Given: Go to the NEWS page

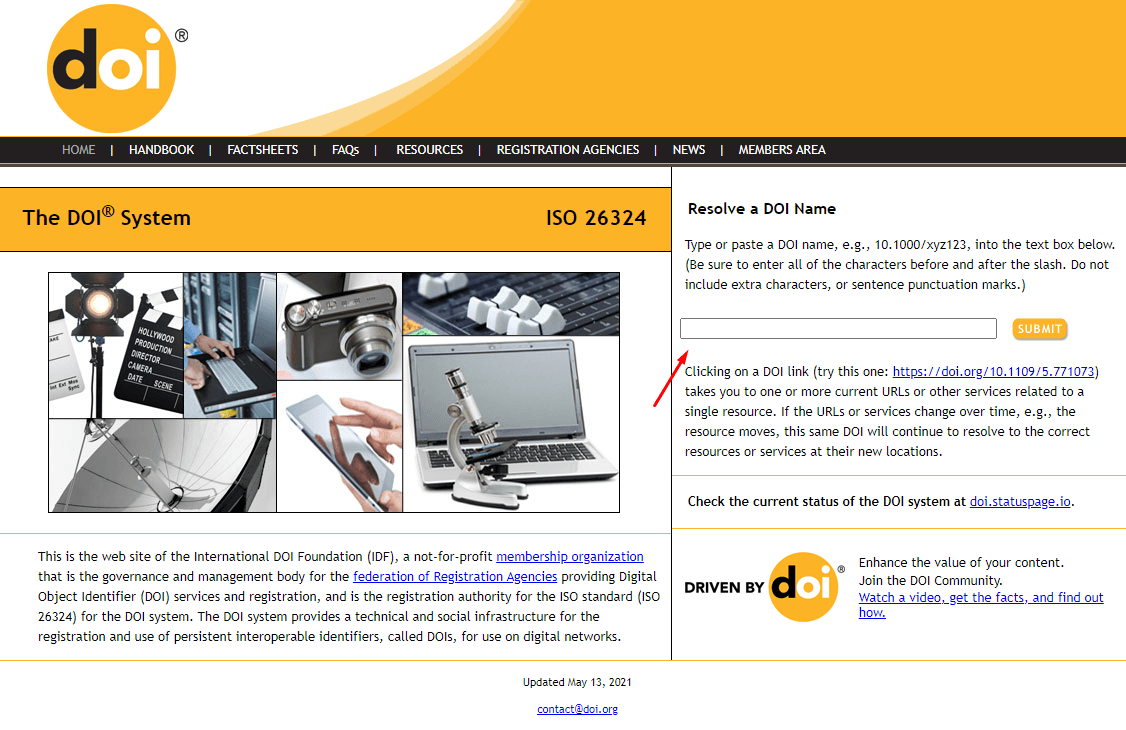Looking at the screenshot, I should pos(689,150).
